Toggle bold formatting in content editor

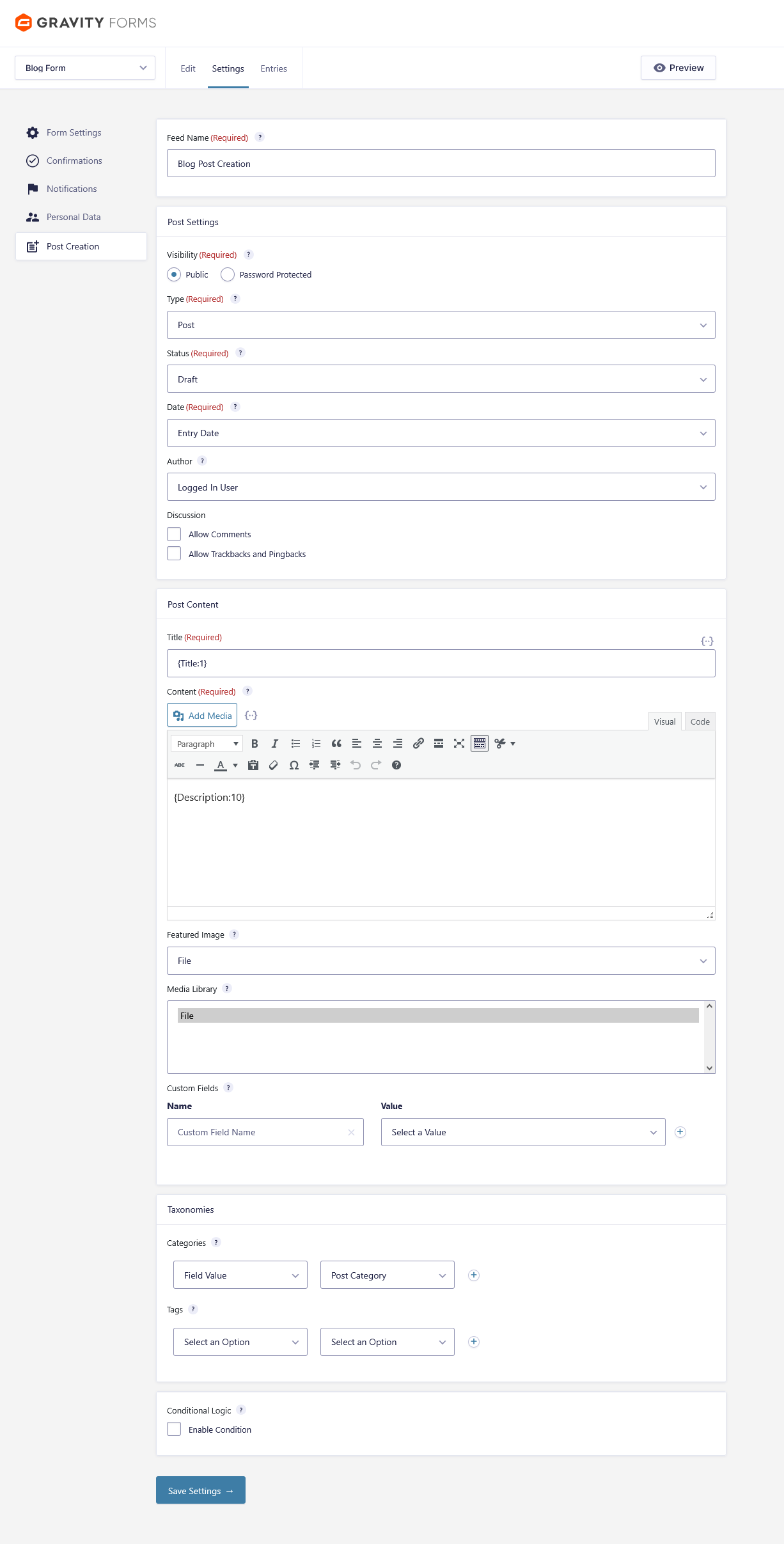[255, 743]
